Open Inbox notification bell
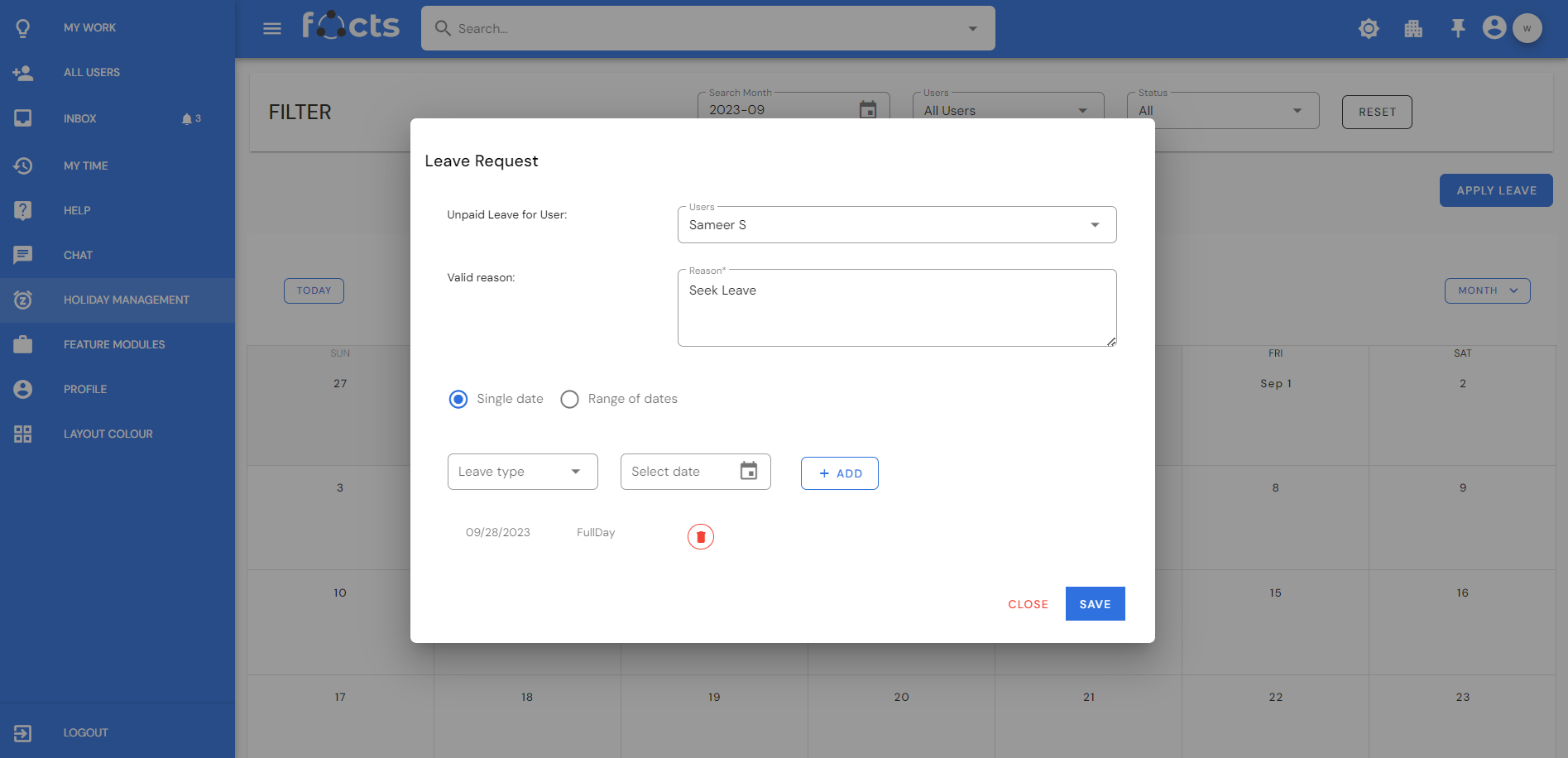 [x=187, y=119]
